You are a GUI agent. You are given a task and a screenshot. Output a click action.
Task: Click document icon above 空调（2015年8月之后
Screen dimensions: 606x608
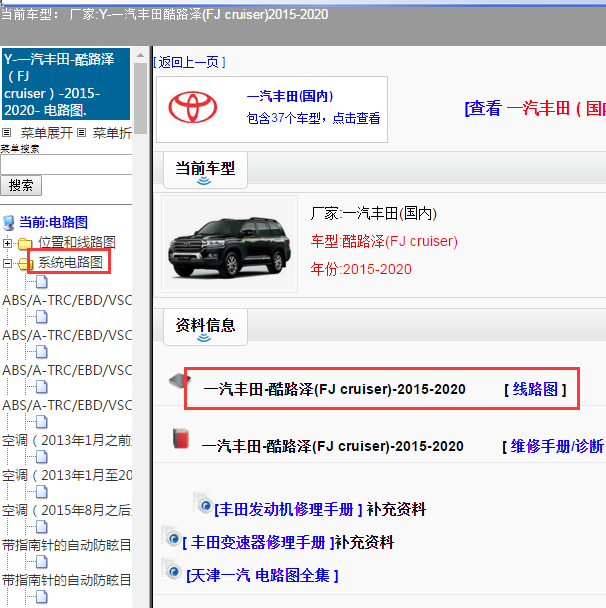click(x=41, y=492)
